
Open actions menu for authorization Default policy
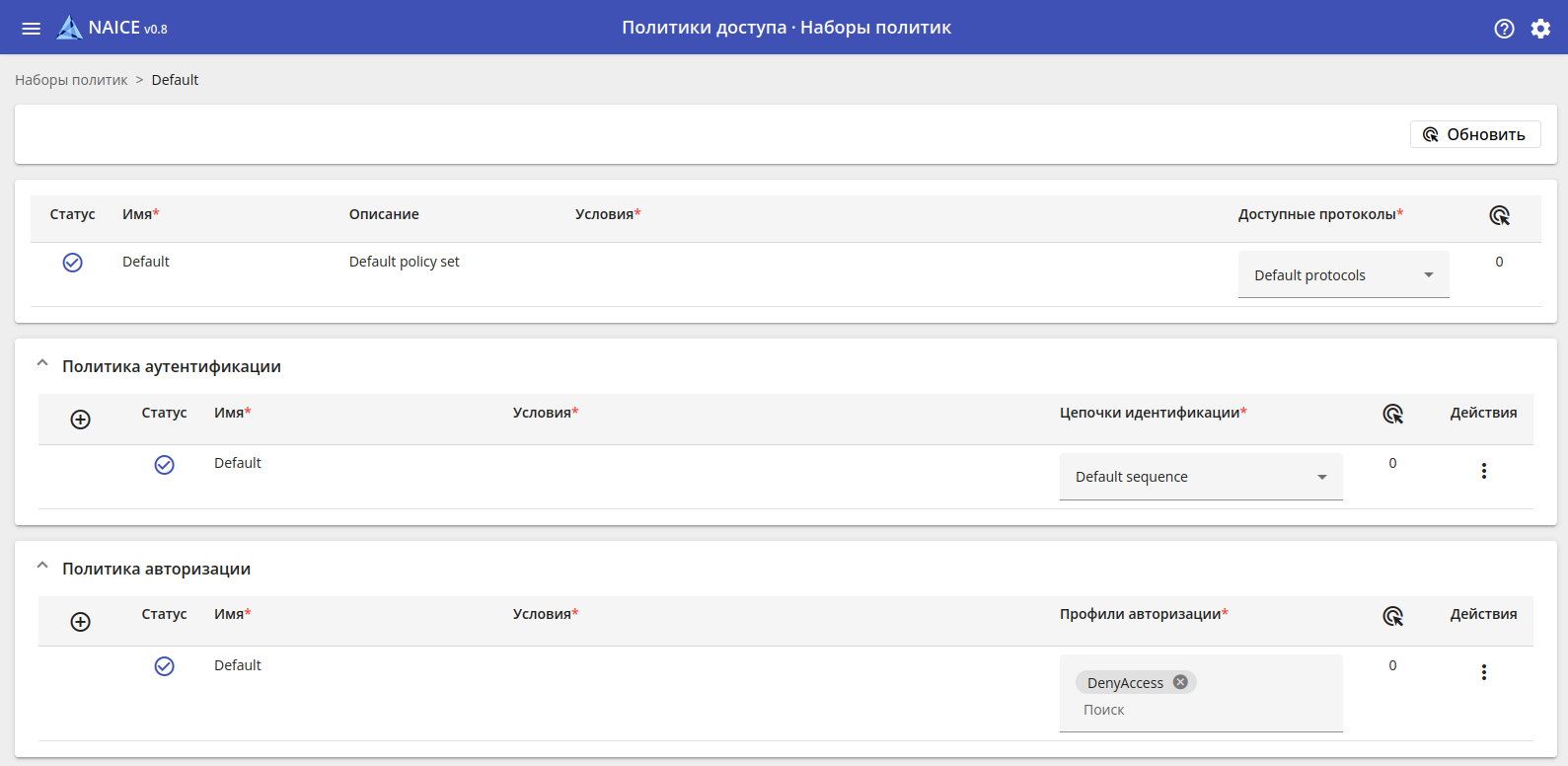tap(1483, 672)
